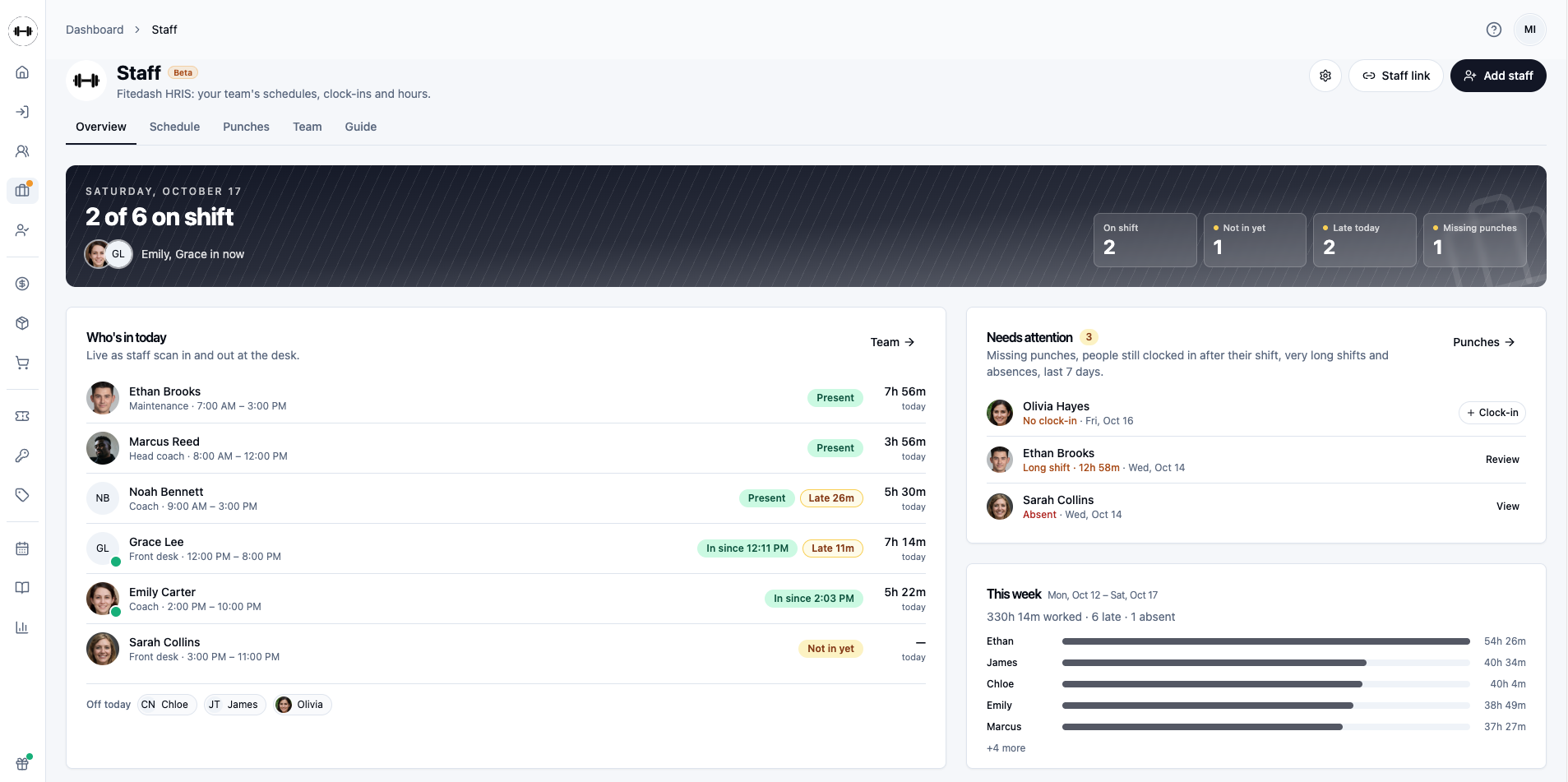Click the James off-today chip

(x=235, y=705)
